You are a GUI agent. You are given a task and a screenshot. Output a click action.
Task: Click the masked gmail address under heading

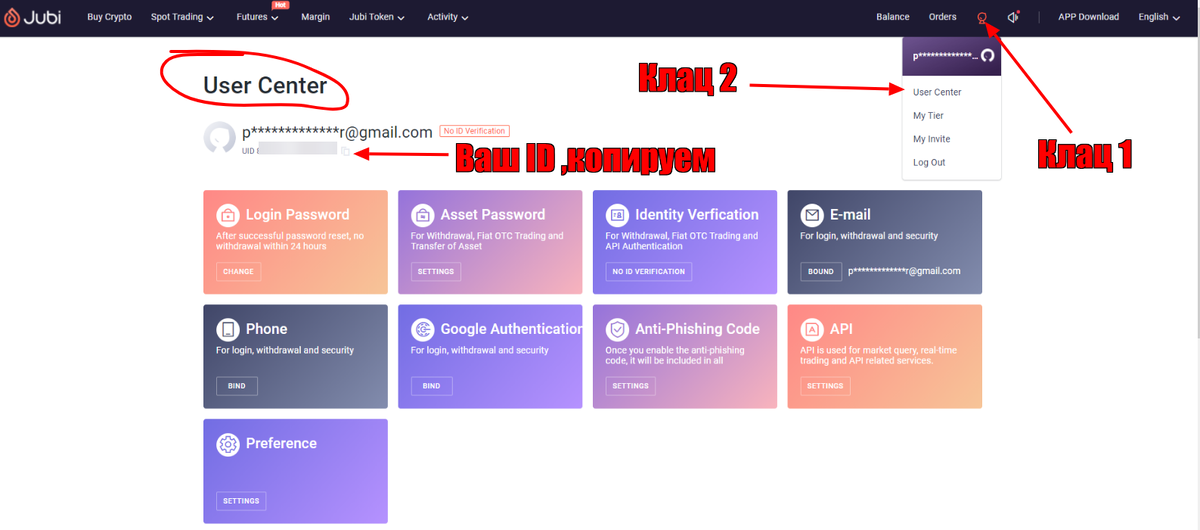(x=337, y=132)
